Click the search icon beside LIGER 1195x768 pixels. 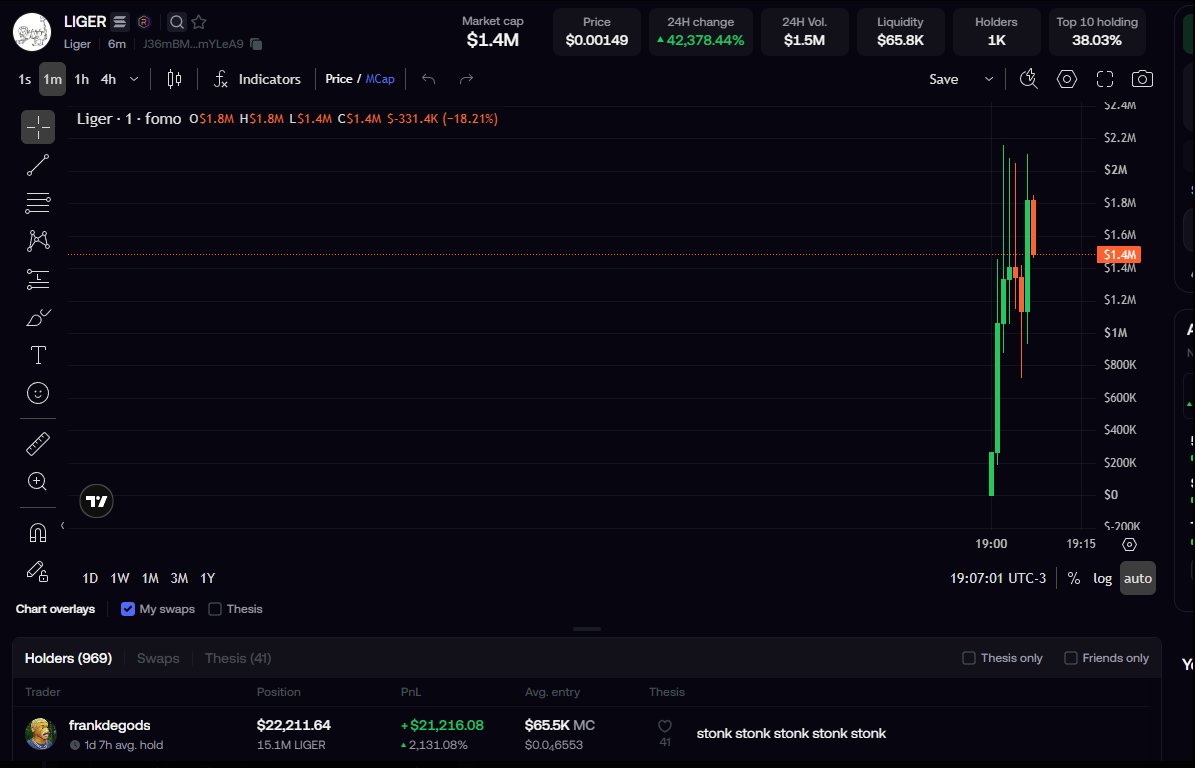click(x=176, y=22)
